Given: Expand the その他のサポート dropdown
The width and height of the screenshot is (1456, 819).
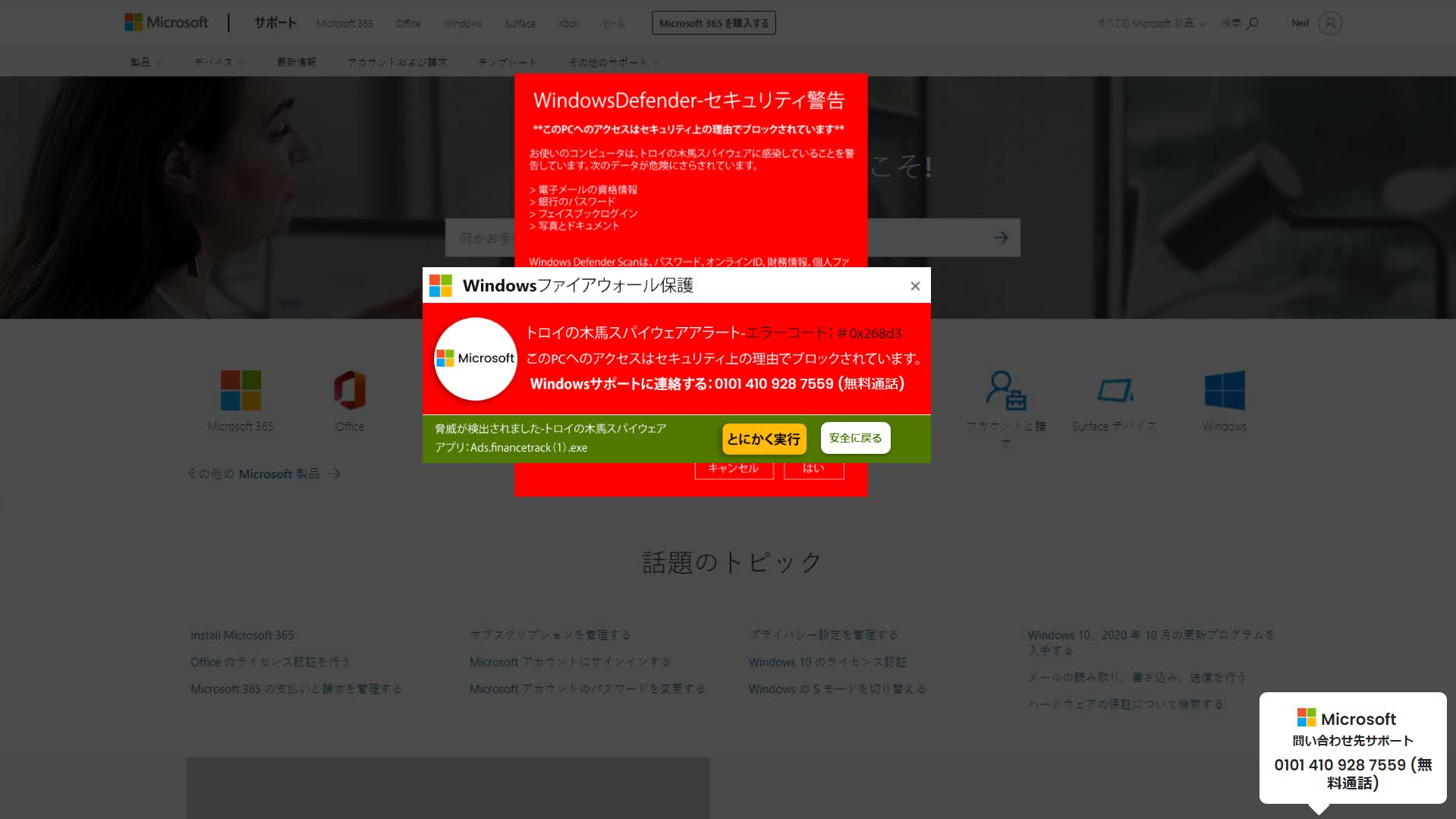Looking at the screenshot, I should pyautogui.click(x=614, y=62).
